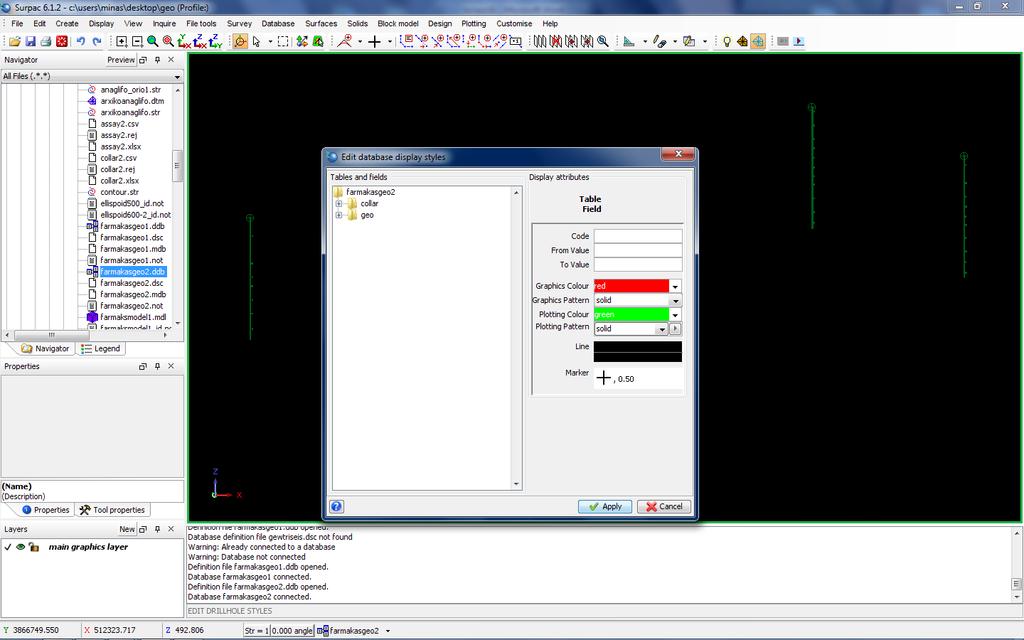Screen dimensions: 1024x640
Task: Click the red Reset graphics icon
Action: pyautogui.click(x=61, y=41)
